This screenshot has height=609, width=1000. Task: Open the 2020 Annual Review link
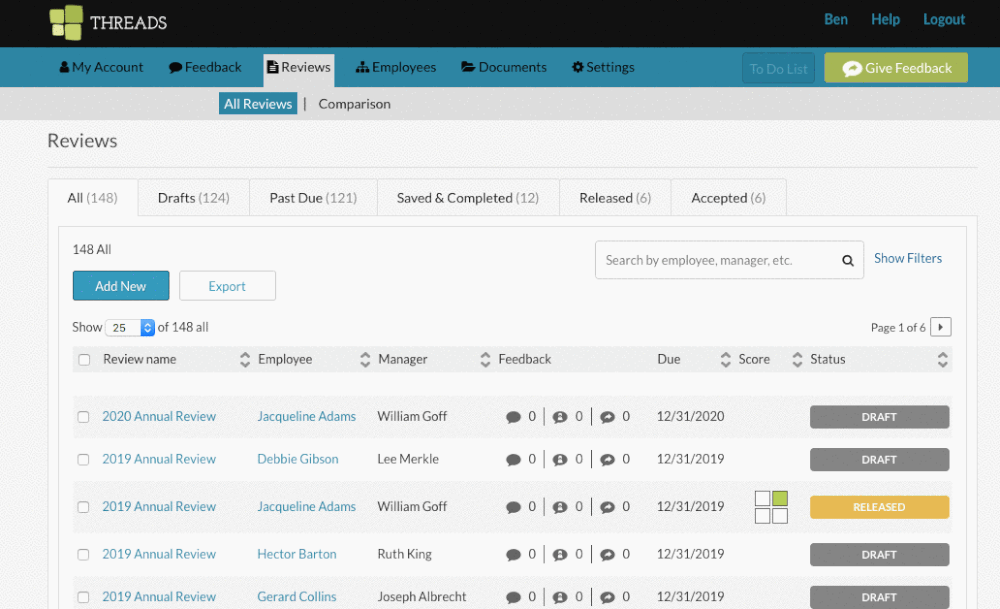coord(159,416)
